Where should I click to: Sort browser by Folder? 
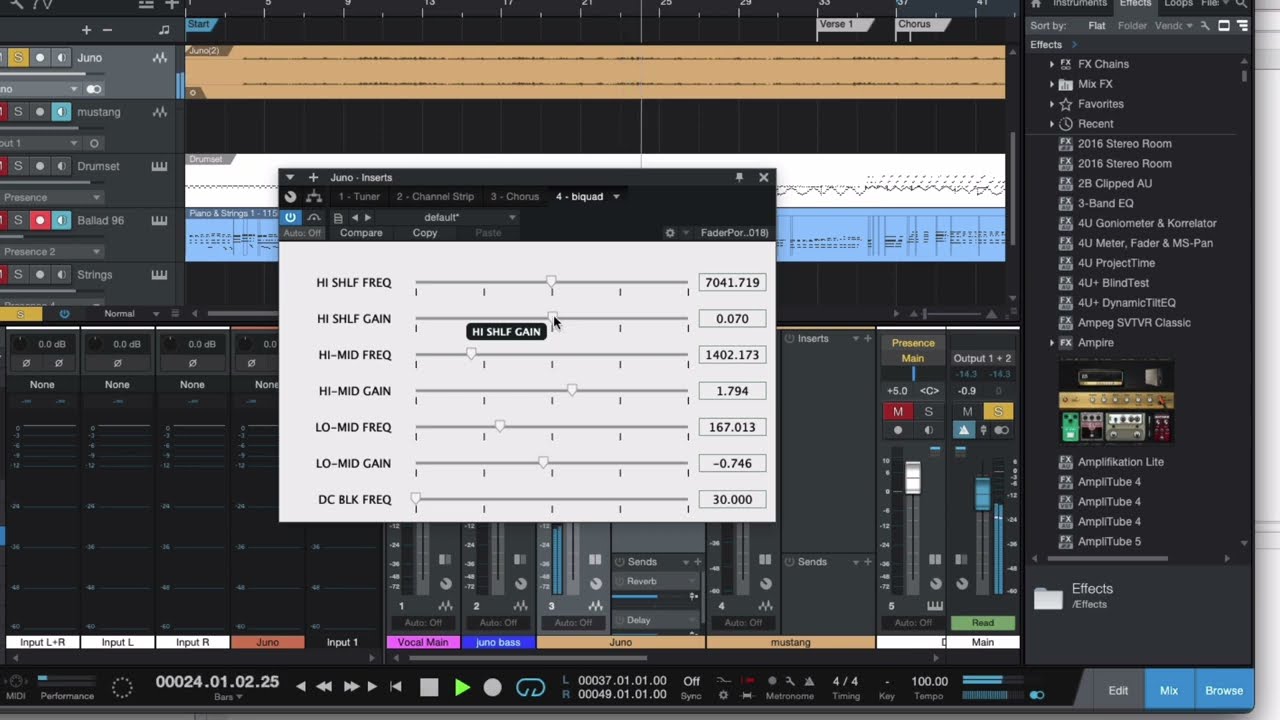tap(1132, 26)
